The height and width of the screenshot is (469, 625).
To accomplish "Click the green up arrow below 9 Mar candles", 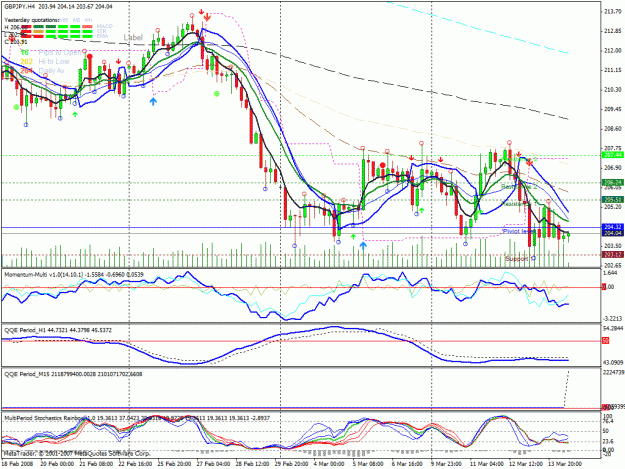I will [x=422, y=210].
